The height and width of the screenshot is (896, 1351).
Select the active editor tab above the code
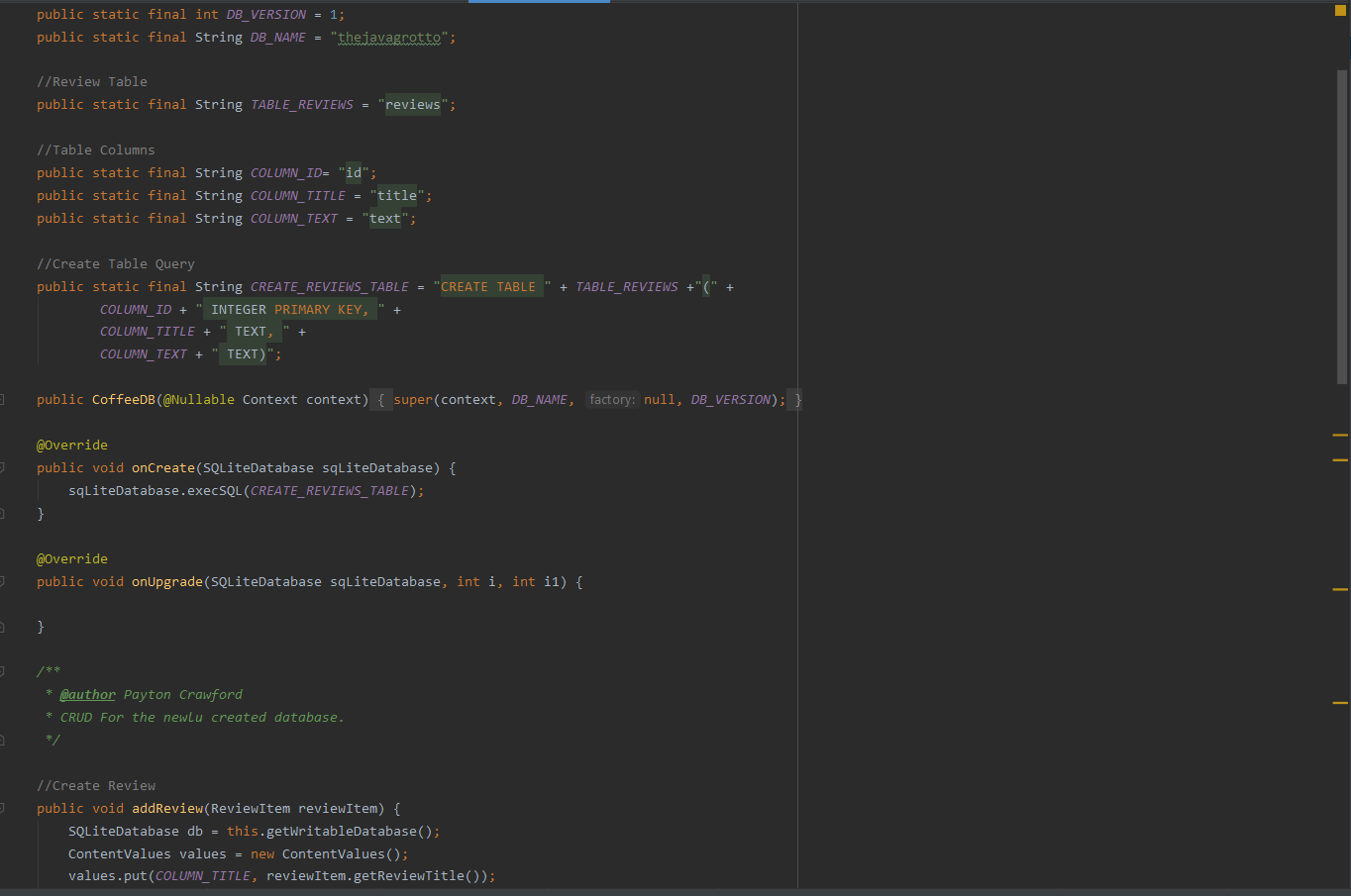(x=539, y=3)
